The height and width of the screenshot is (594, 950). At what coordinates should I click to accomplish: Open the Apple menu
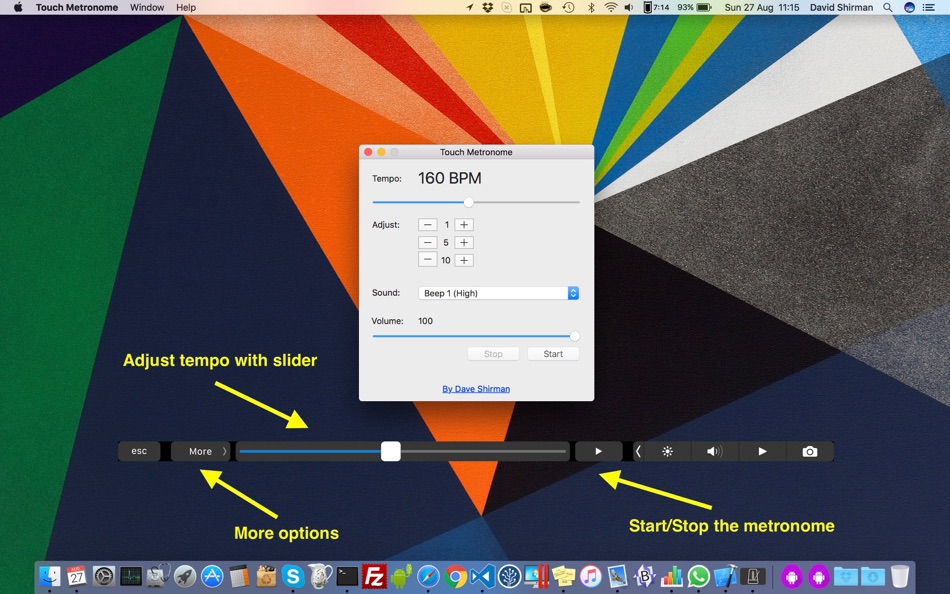[18, 7]
